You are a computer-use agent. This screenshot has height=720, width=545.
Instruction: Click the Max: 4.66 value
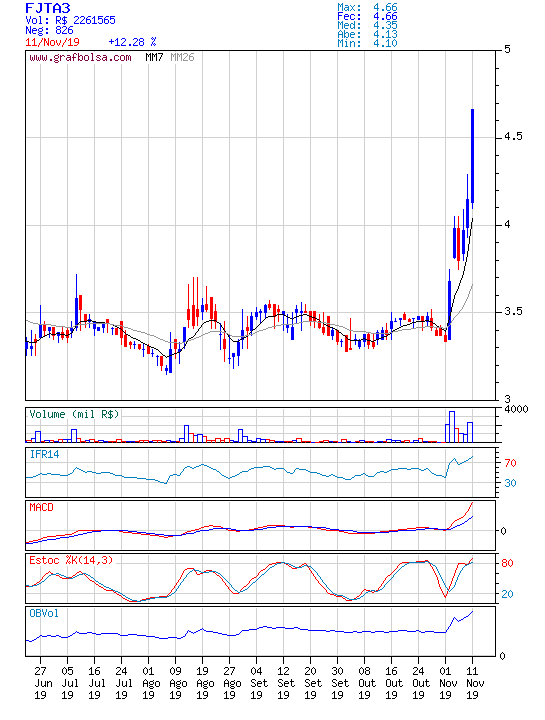pos(367,7)
